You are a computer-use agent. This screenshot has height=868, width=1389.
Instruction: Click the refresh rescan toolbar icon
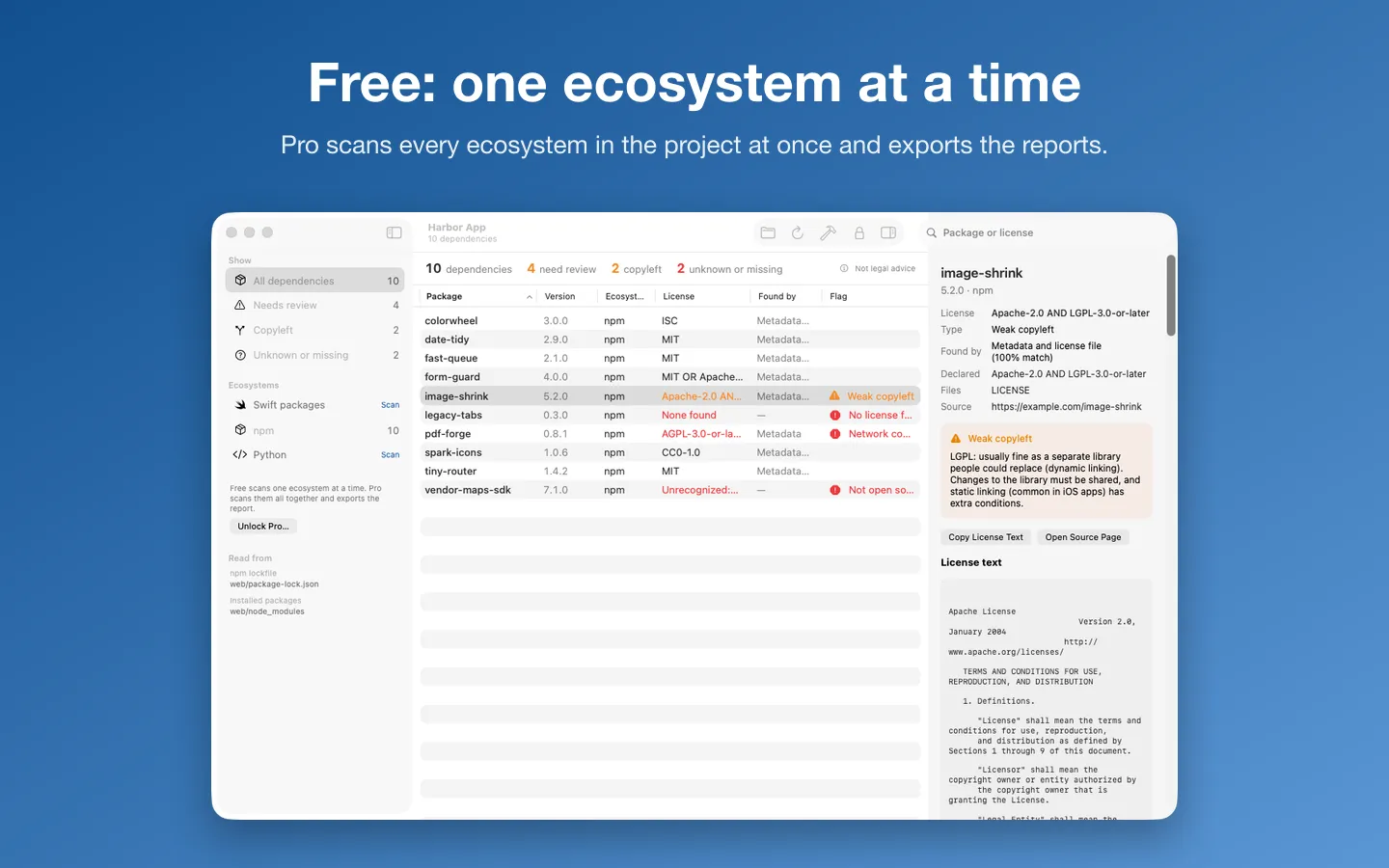[798, 232]
